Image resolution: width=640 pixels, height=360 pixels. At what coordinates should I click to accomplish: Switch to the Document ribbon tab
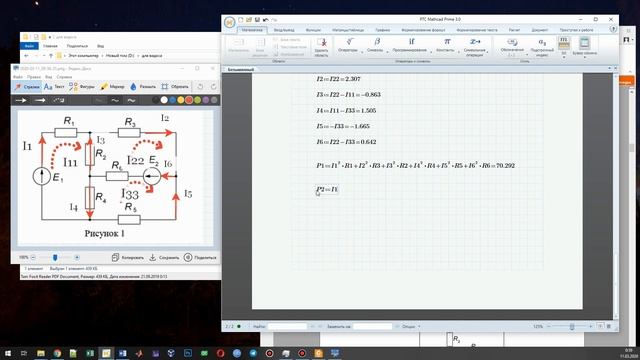[x=540, y=30]
